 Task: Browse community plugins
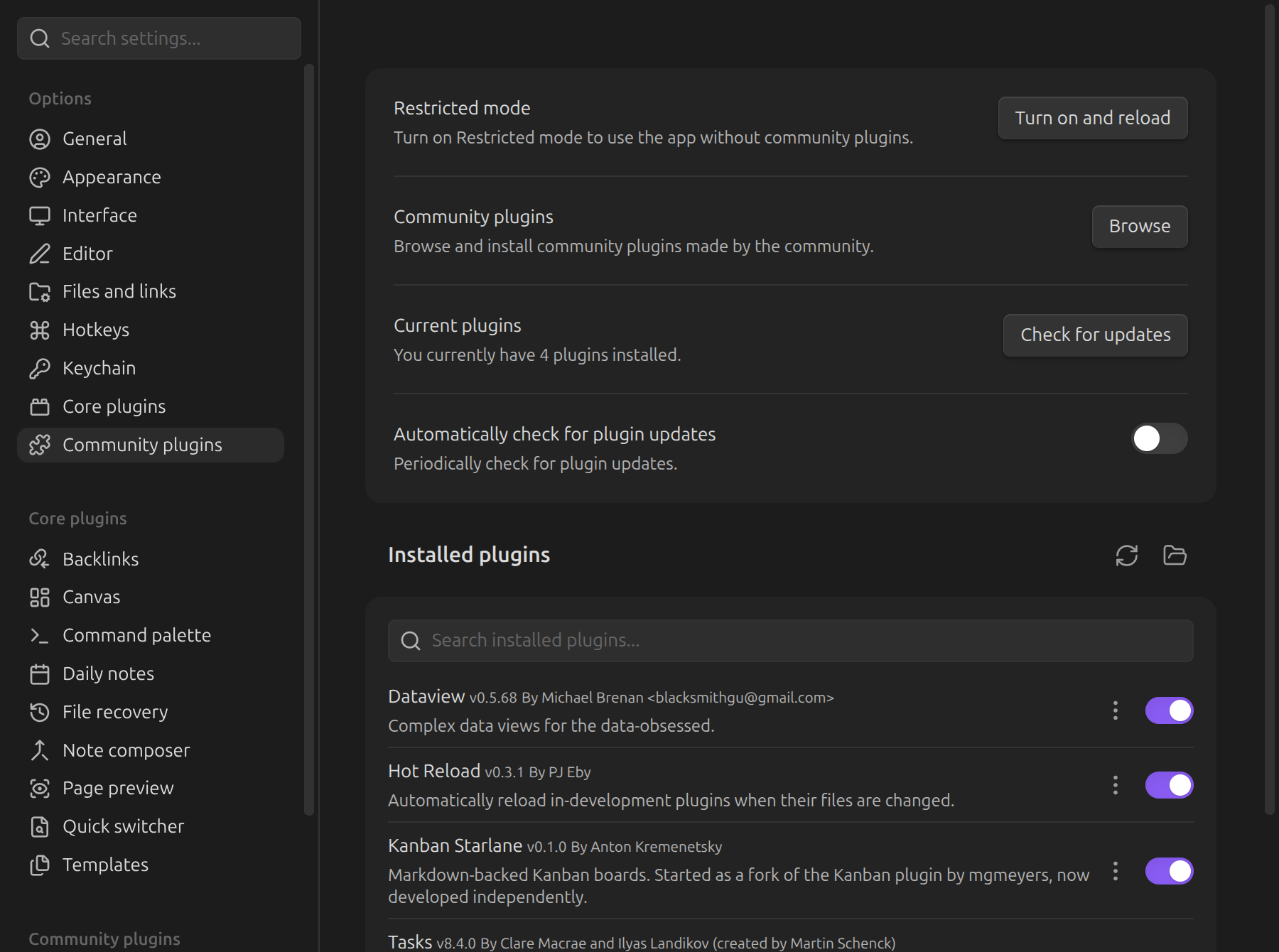tap(1140, 227)
